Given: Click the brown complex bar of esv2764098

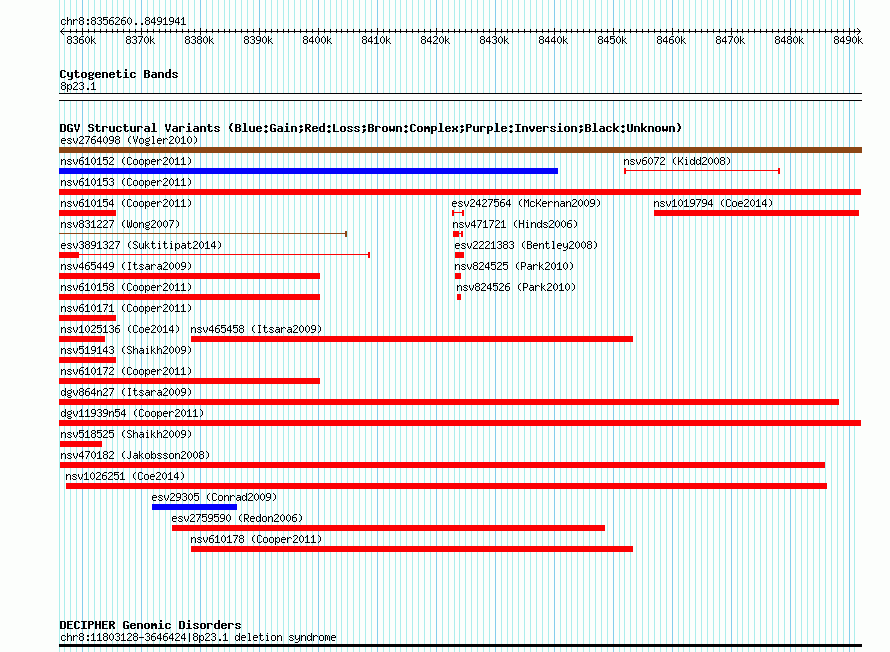Looking at the screenshot, I should point(460,150).
